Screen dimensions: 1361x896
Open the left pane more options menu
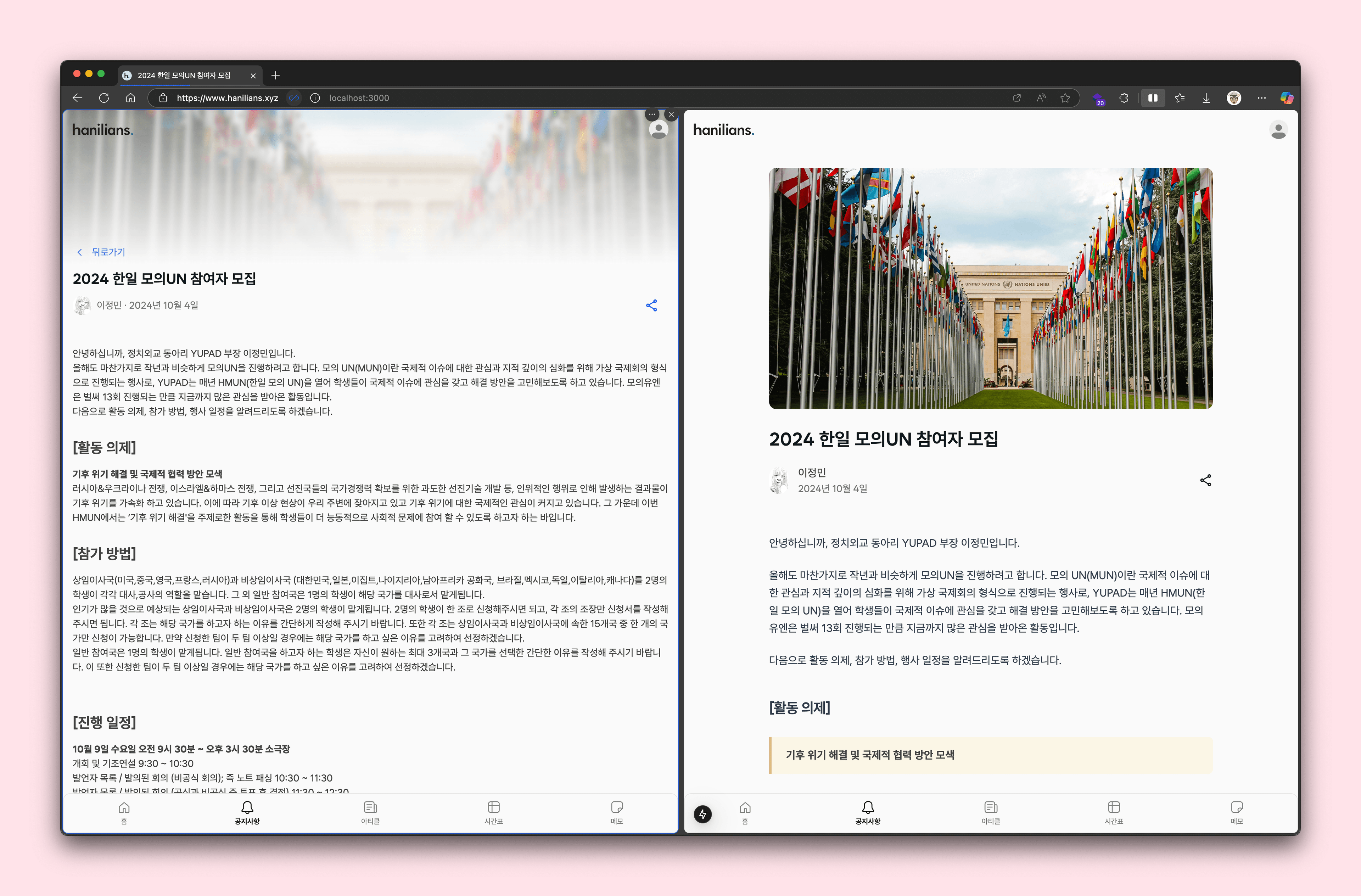coord(652,114)
